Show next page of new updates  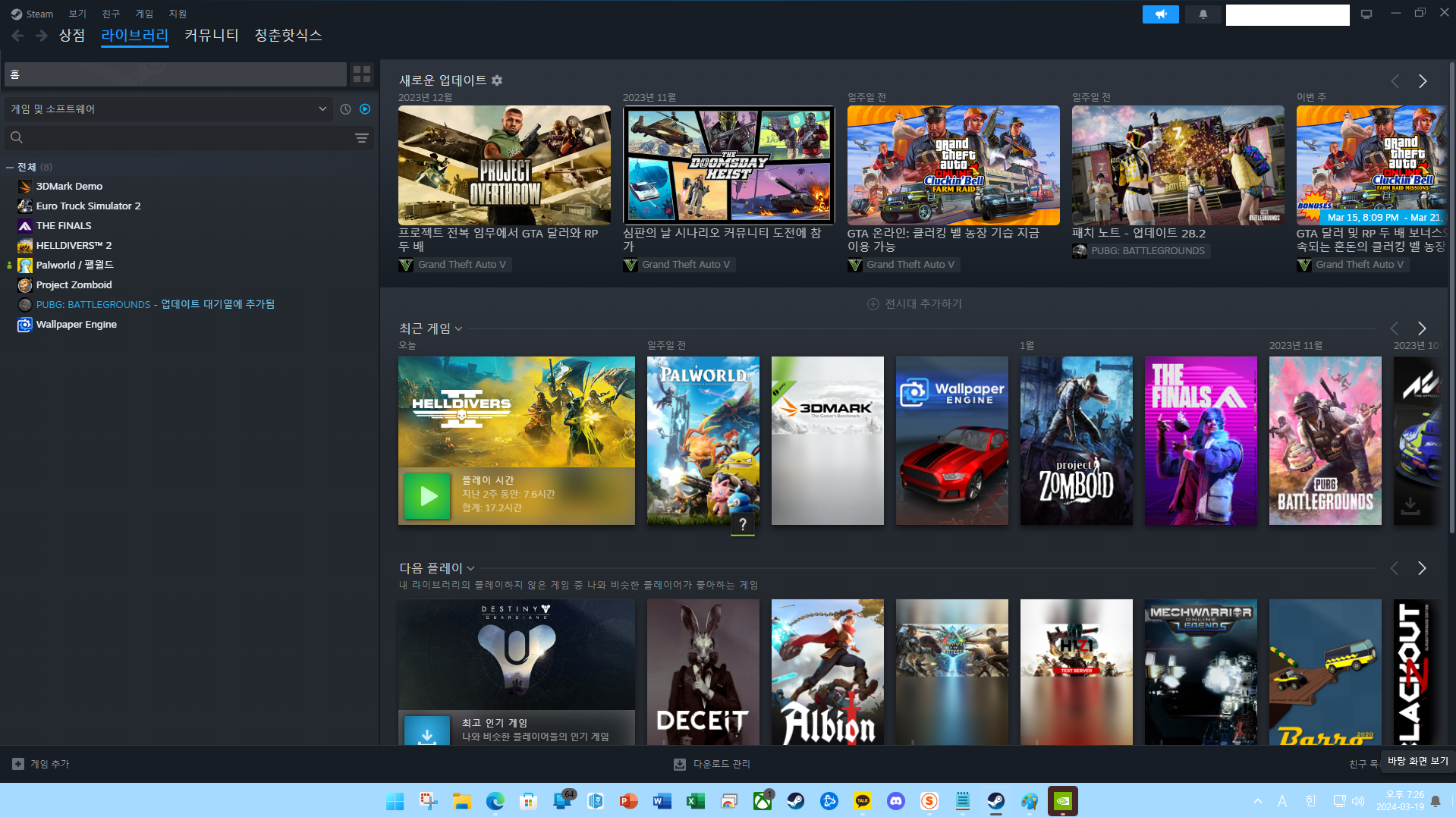coord(1423,81)
